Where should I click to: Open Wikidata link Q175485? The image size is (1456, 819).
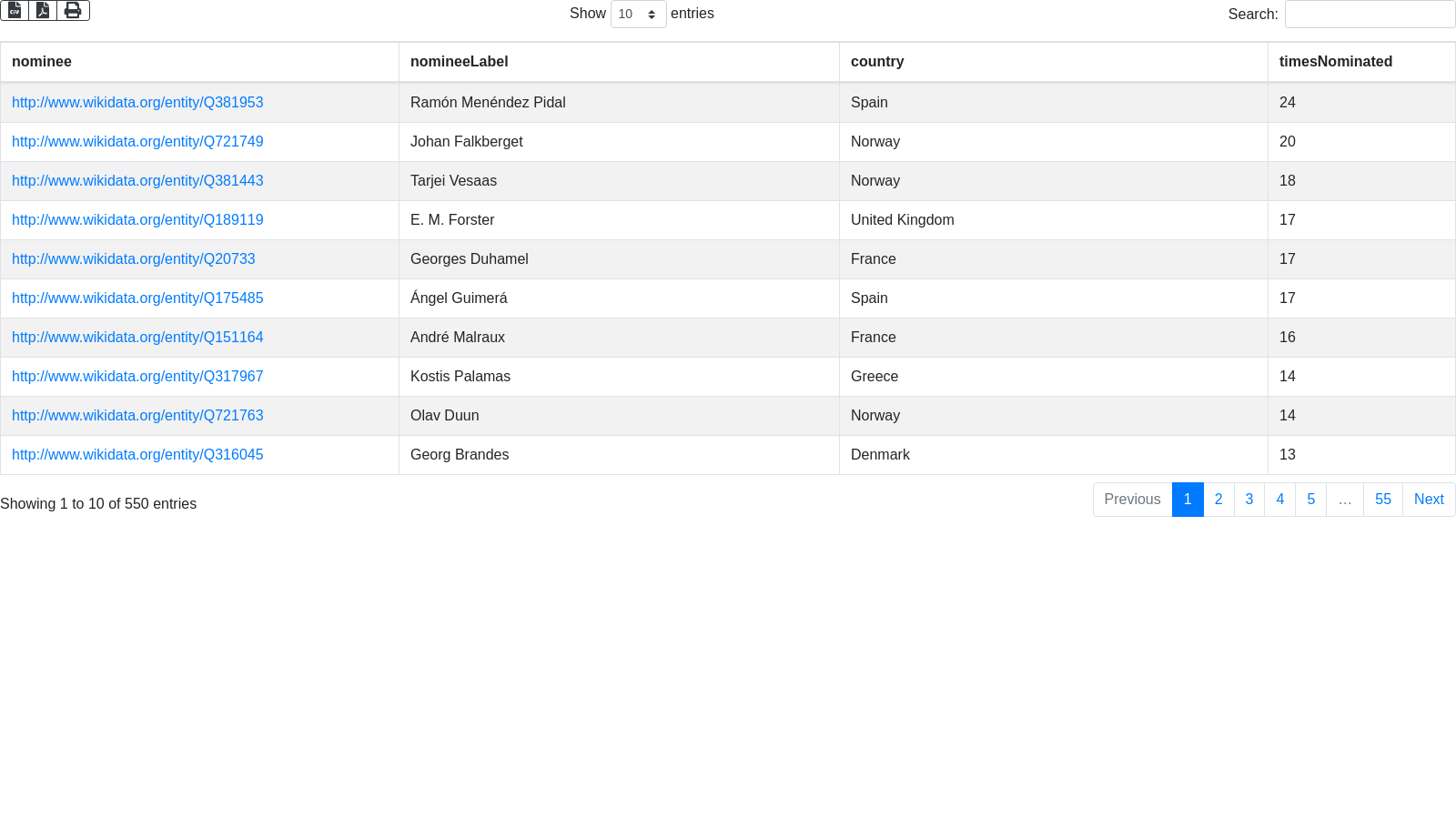(x=137, y=298)
